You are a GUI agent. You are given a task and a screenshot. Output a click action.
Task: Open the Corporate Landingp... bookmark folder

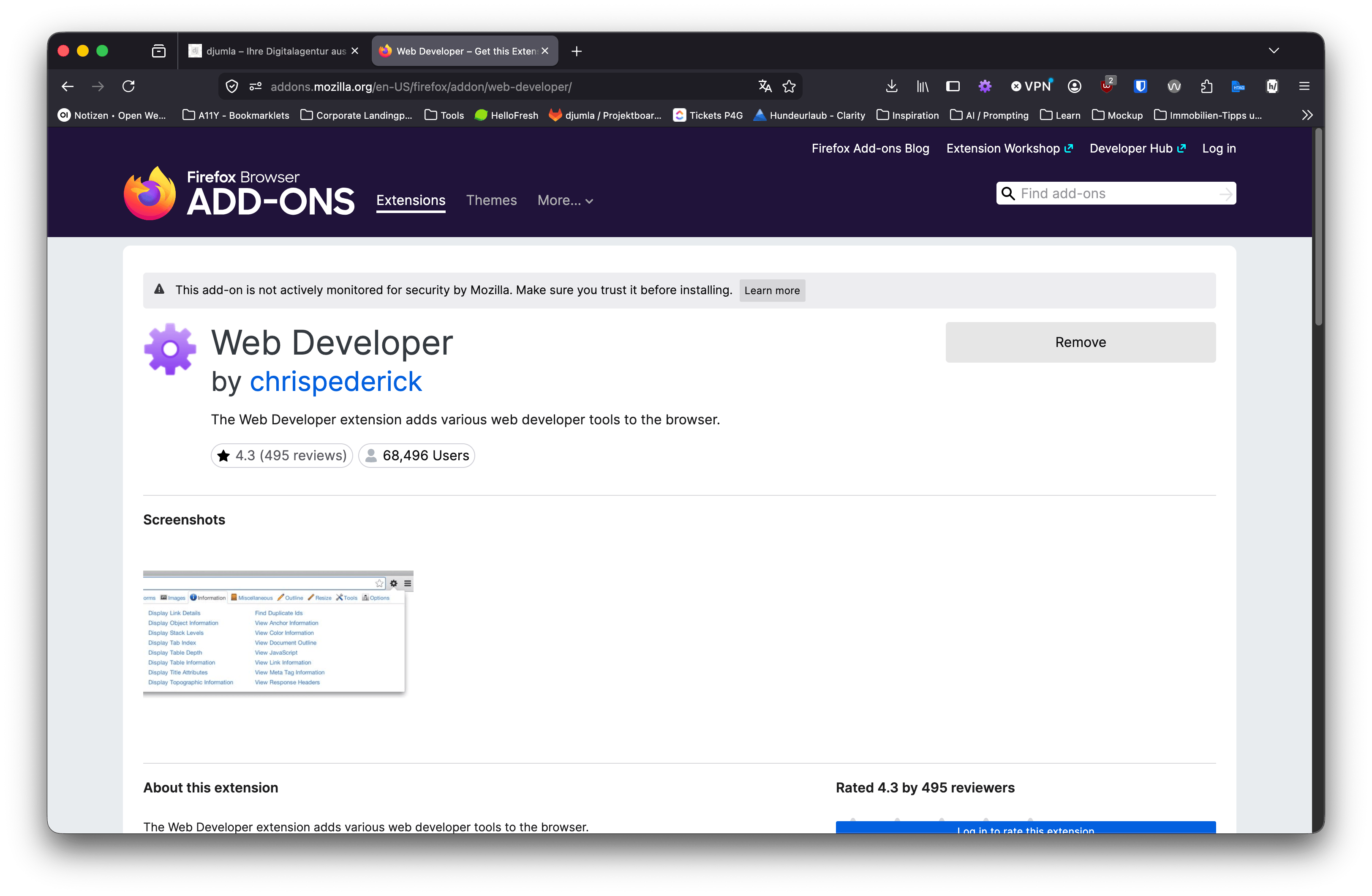[356, 115]
